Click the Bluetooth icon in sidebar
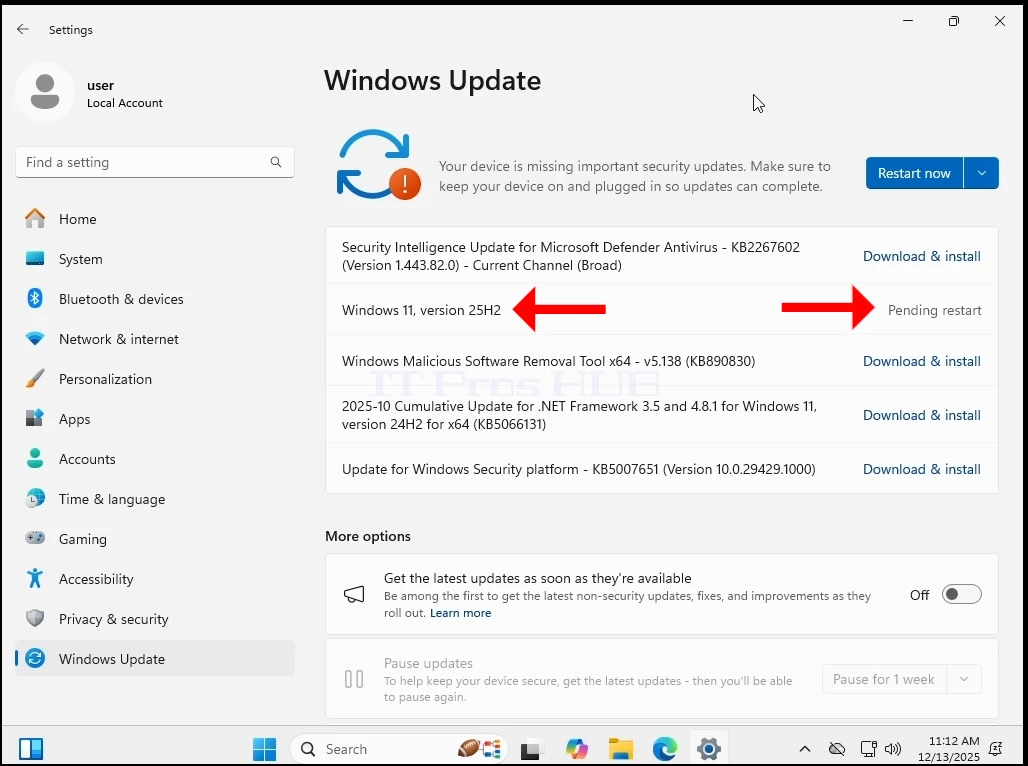 (x=35, y=299)
